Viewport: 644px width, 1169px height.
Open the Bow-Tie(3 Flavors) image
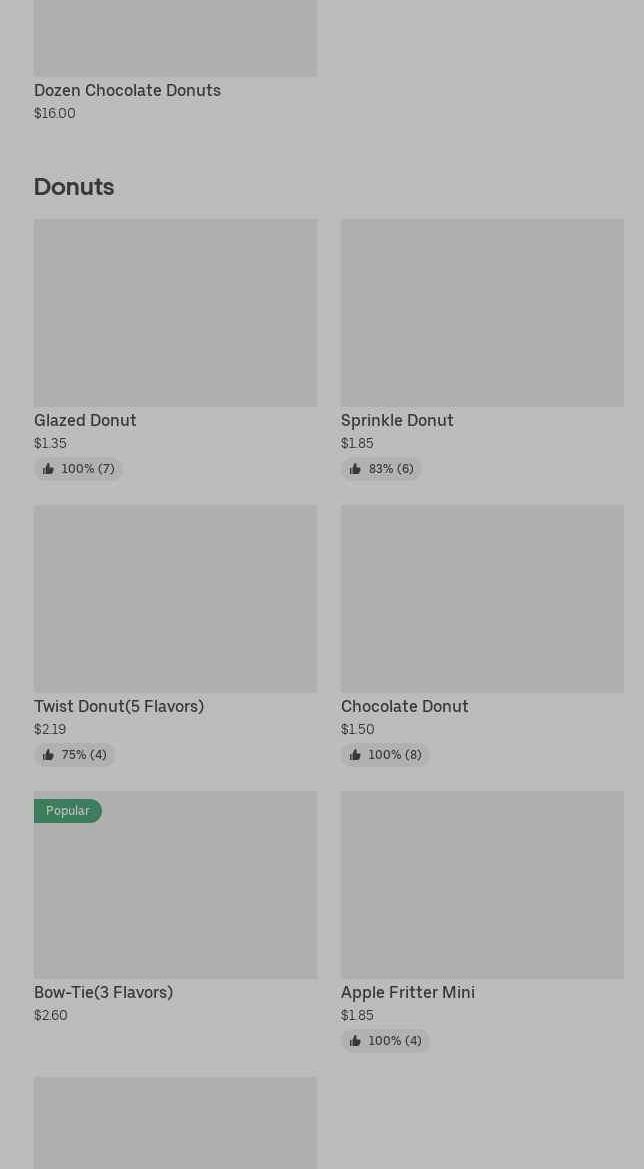coord(175,885)
